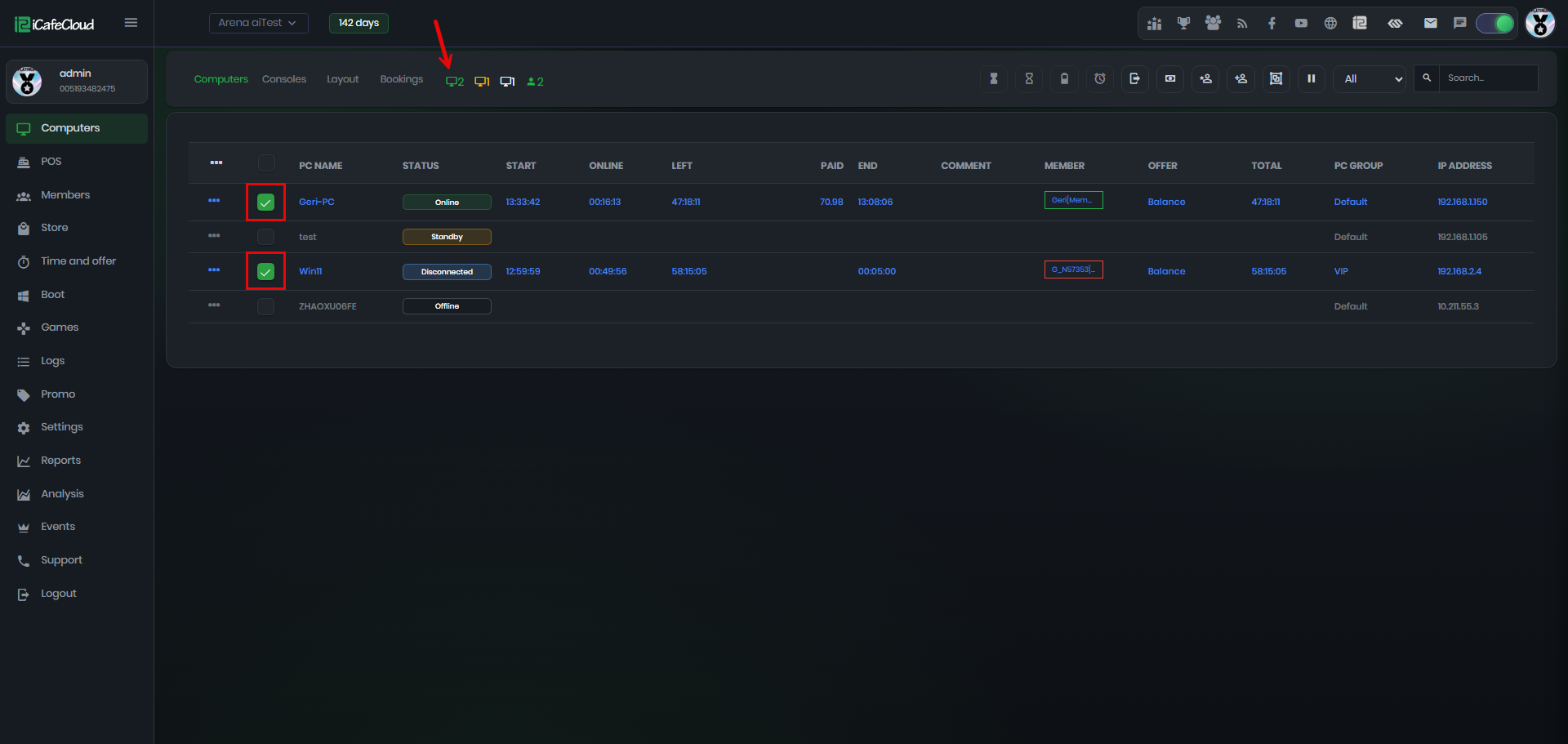The height and width of the screenshot is (744, 1568).
Task: Check the ZHAOXU06FE row checkbox
Action: 266,306
